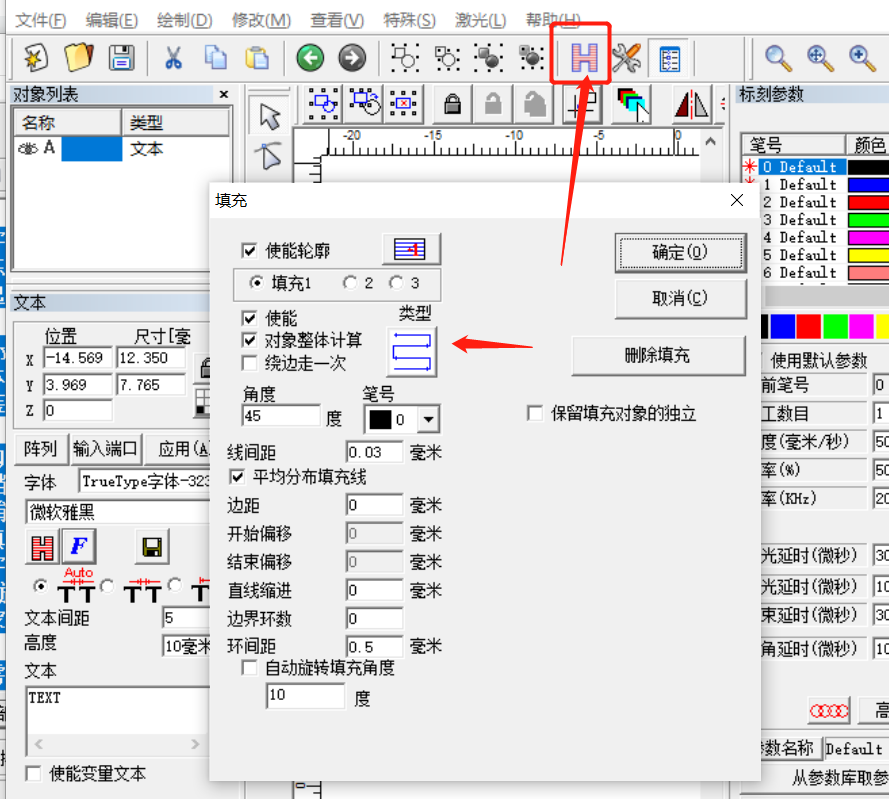Unlock object with gray open padlock
This screenshot has height=799, width=889.
pyautogui.click(x=493, y=104)
